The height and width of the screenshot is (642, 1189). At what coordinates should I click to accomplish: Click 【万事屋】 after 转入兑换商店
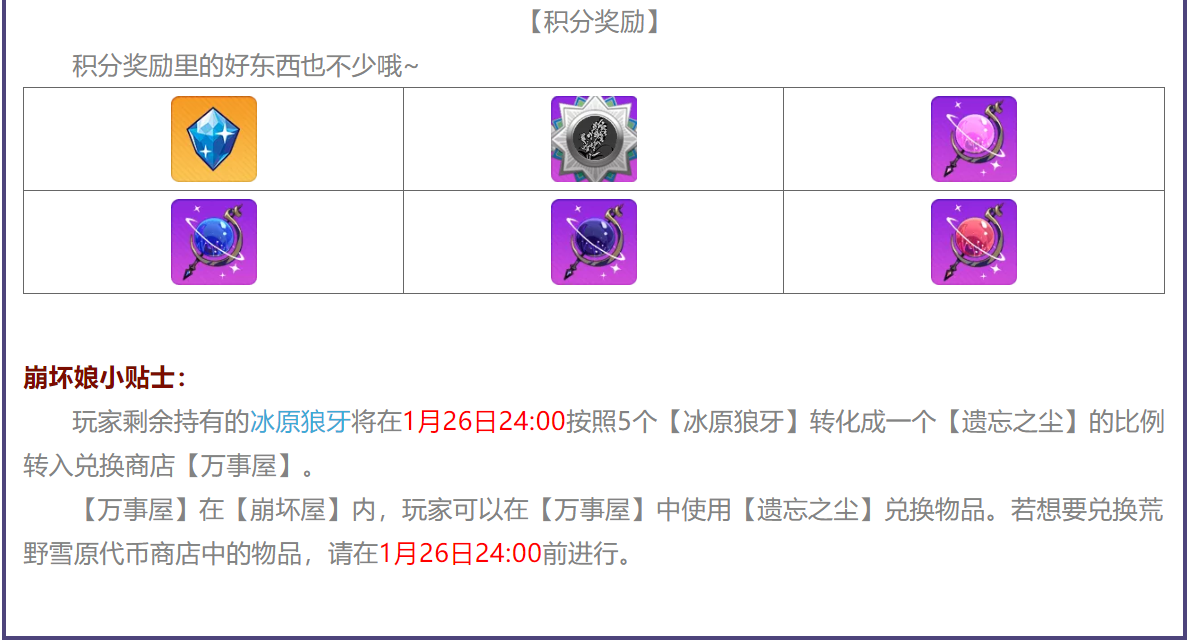pos(238,465)
